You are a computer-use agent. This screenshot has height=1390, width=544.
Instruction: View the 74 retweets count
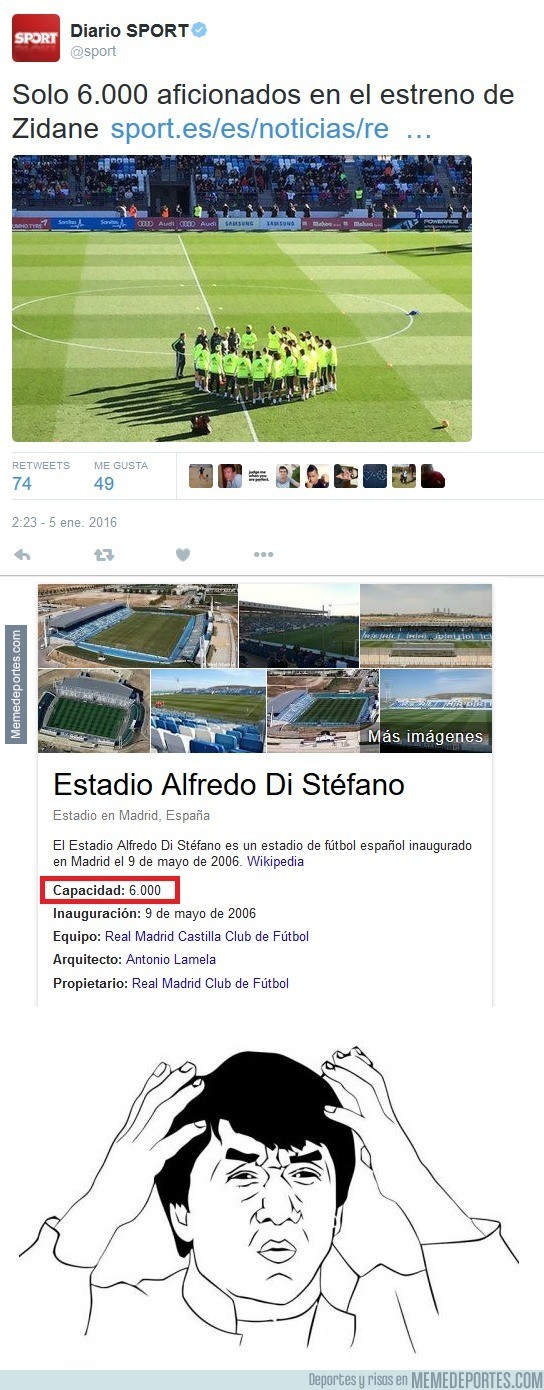22,484
